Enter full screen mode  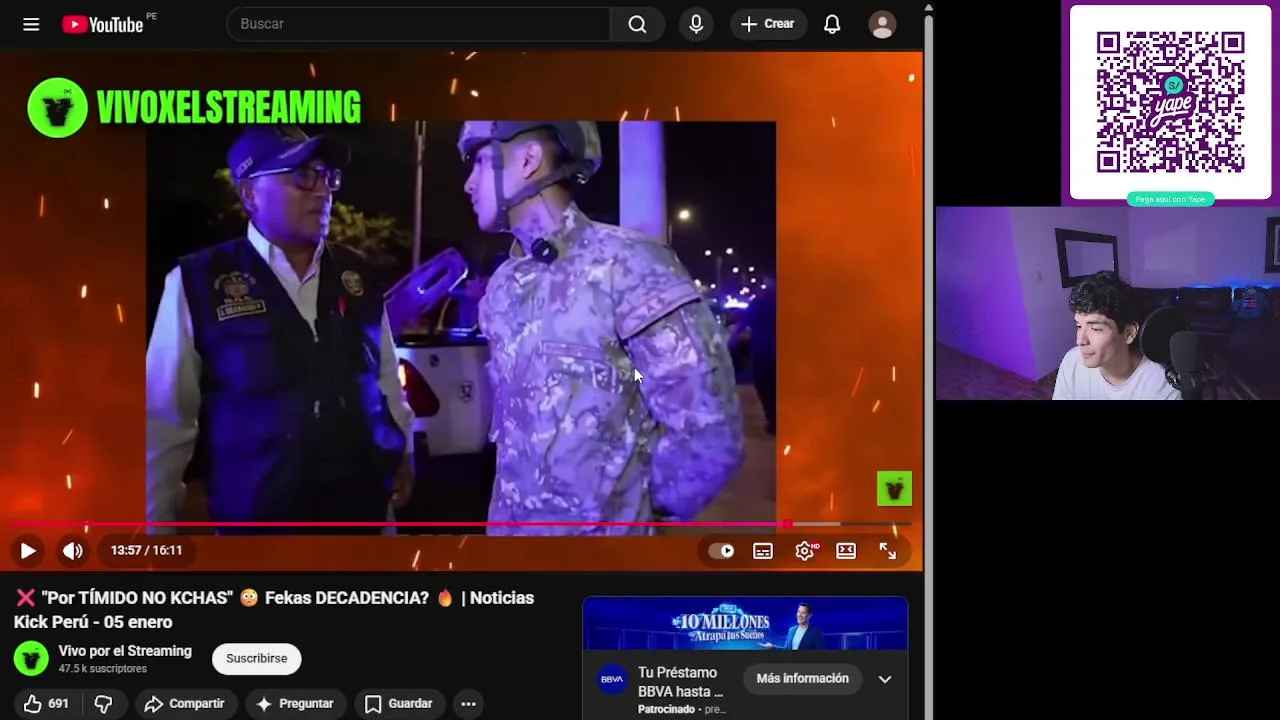(x=888, y=551)
